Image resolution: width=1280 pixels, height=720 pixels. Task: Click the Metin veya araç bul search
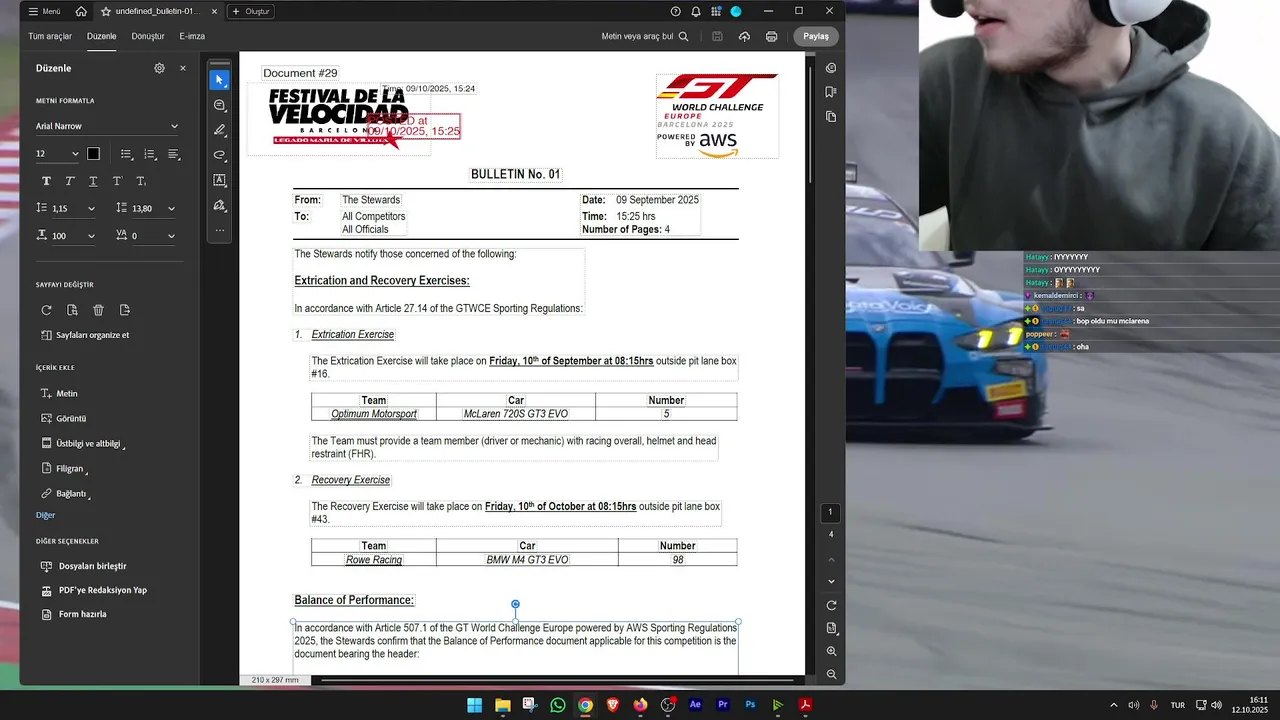point(644,36)
